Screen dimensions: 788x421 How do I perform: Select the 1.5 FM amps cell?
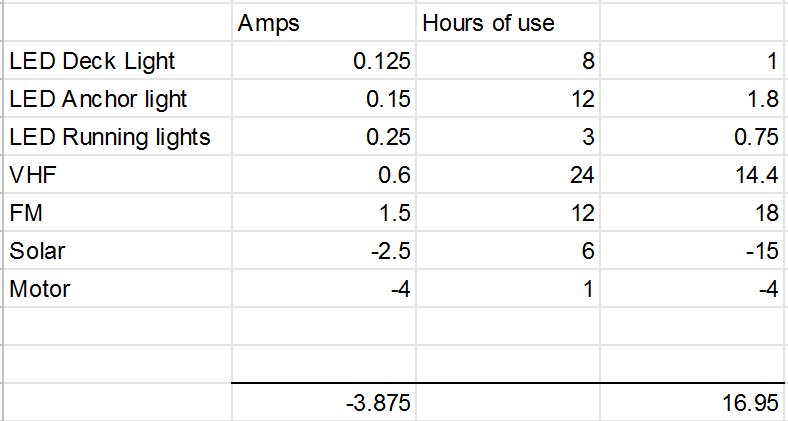tap(324, 212)
